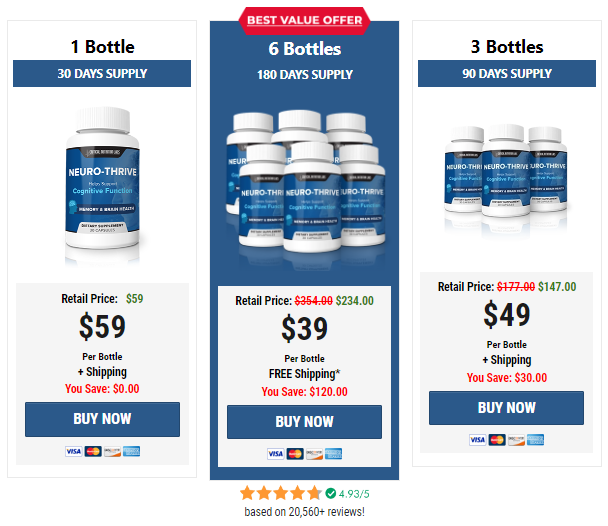Click the Mastercard icon under 3 Bottles
Viewport: 608px width, 526px height.
coord(497,440)
